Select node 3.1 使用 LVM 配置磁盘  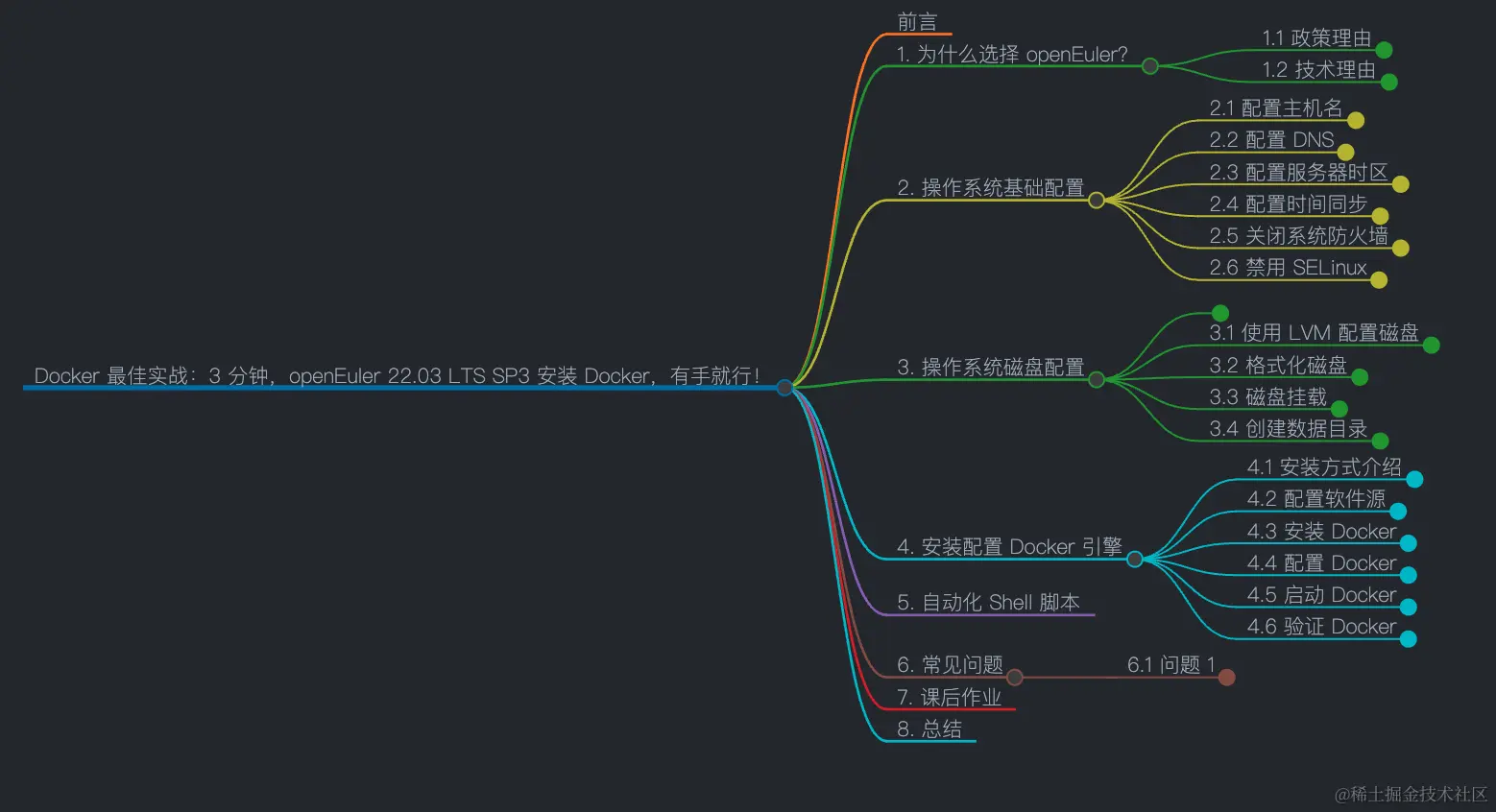coord(1314,332)
